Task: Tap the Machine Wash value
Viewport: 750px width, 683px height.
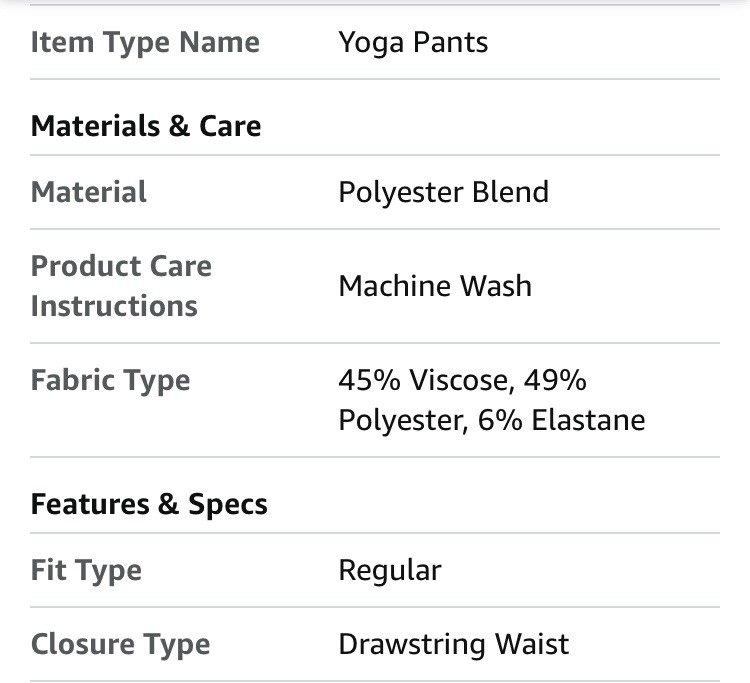Action: click(x=435, y=286)
